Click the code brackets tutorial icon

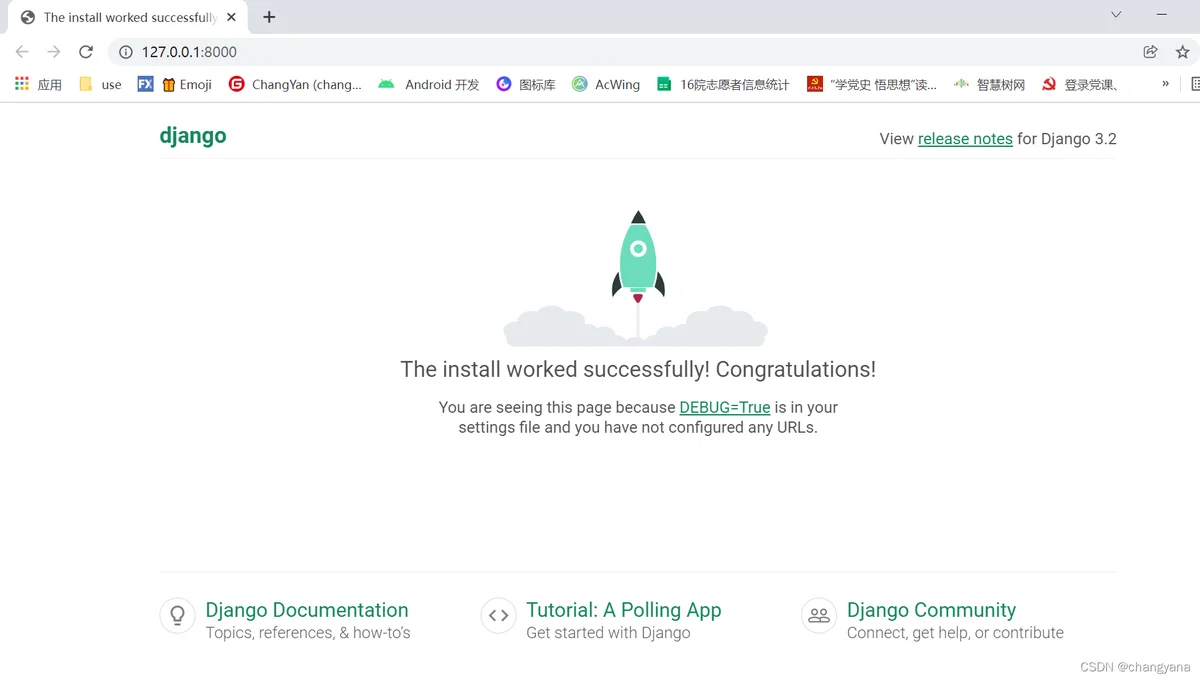pyautogui.click(x=498, y=615)
